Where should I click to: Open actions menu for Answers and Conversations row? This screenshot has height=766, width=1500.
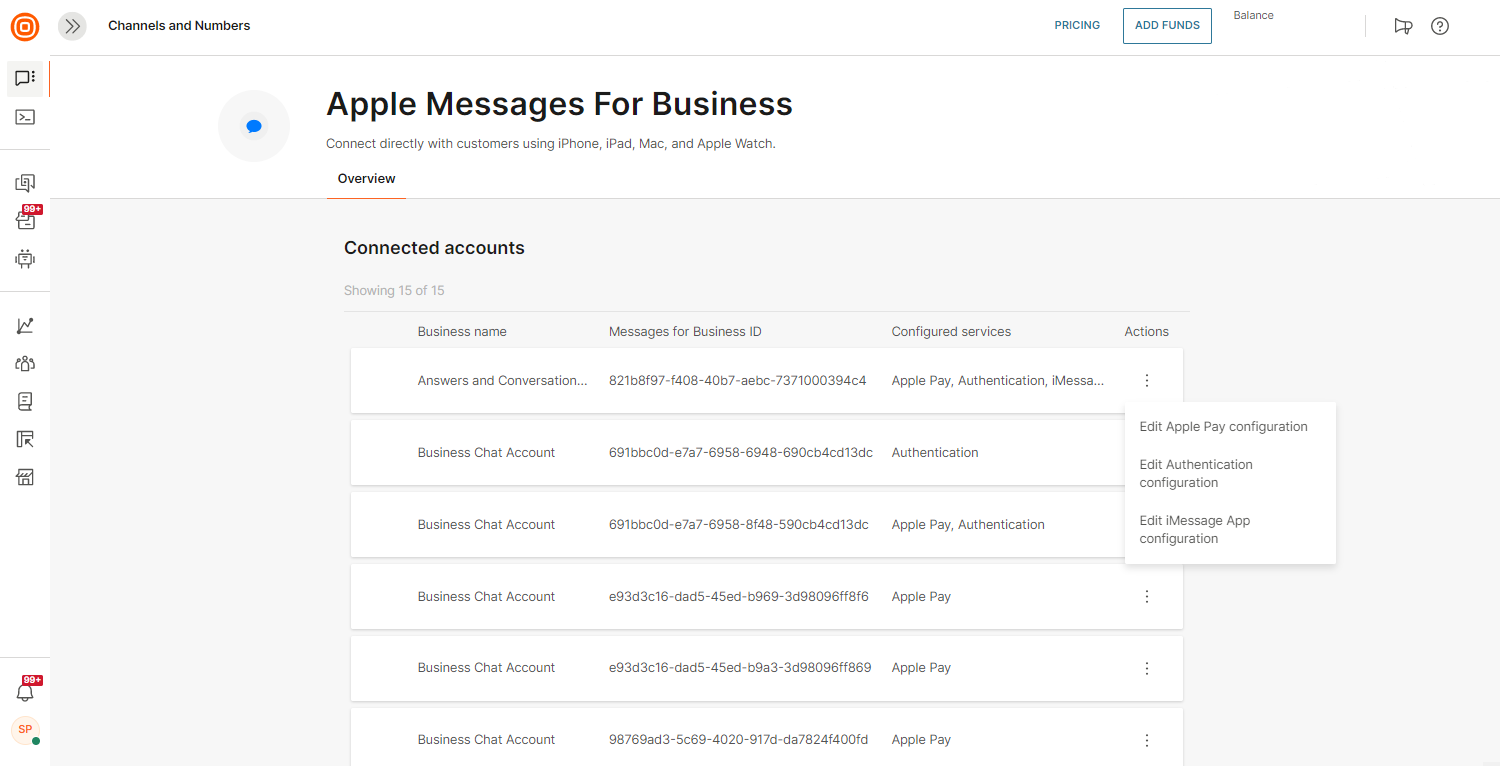(x=1147, y=381)
